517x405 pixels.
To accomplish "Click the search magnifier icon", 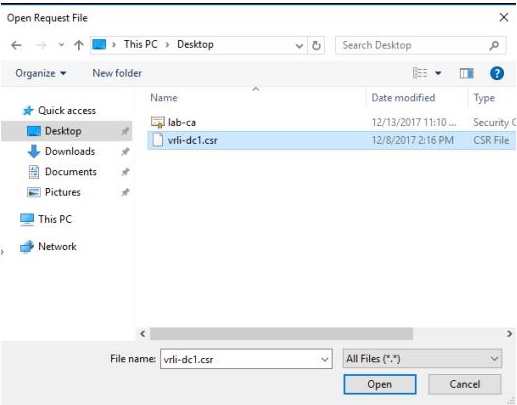I will pyautogui.click(x=494, y=45).
